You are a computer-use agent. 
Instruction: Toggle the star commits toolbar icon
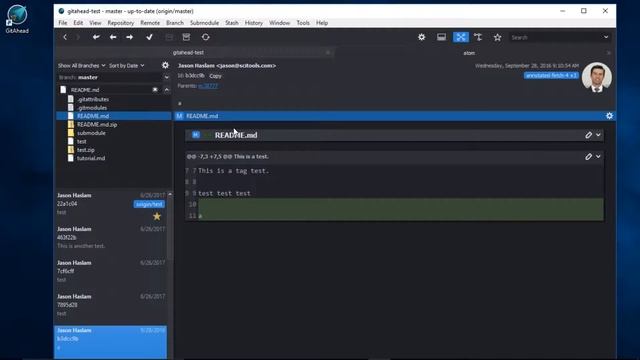click(x=497, y=37)
